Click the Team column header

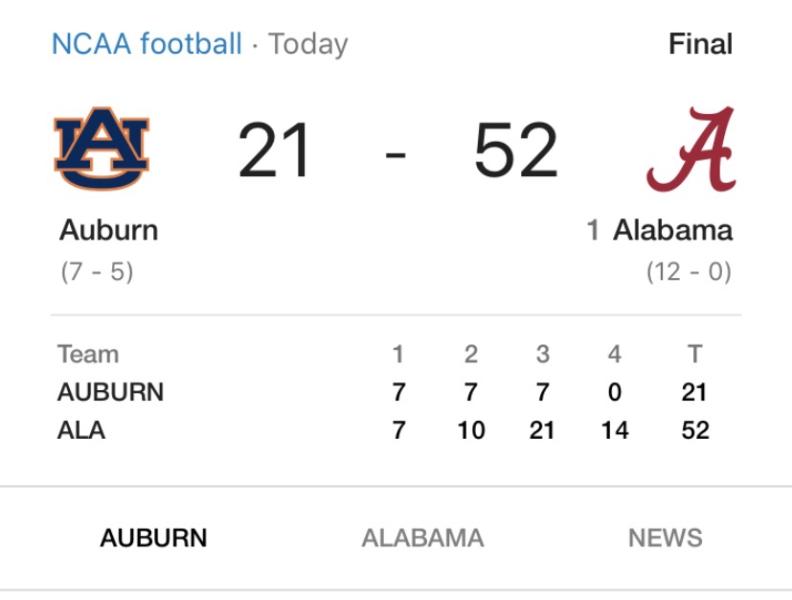pos(88,354)
